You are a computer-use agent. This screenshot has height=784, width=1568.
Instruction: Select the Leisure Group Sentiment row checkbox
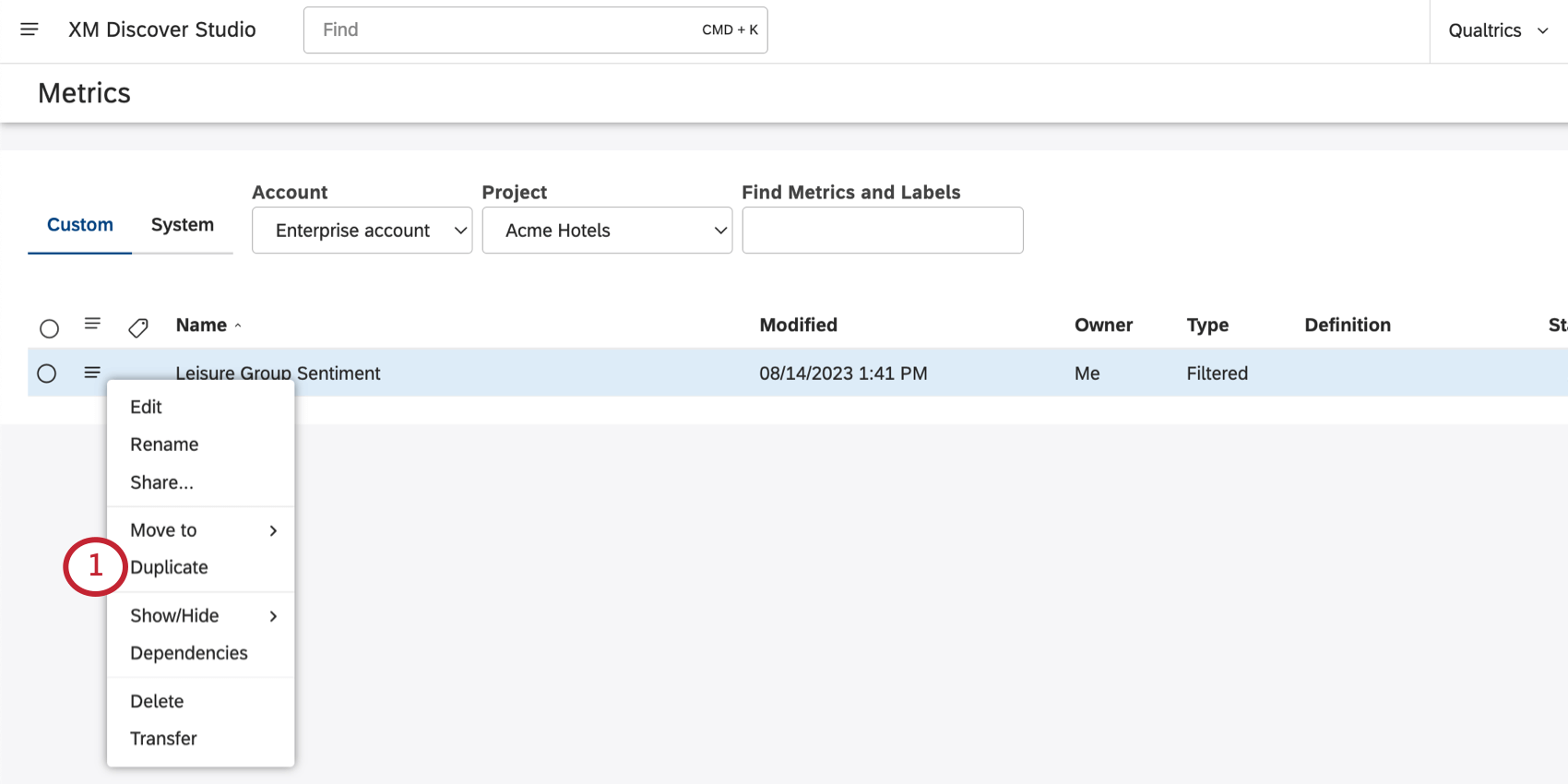[47, 374]
